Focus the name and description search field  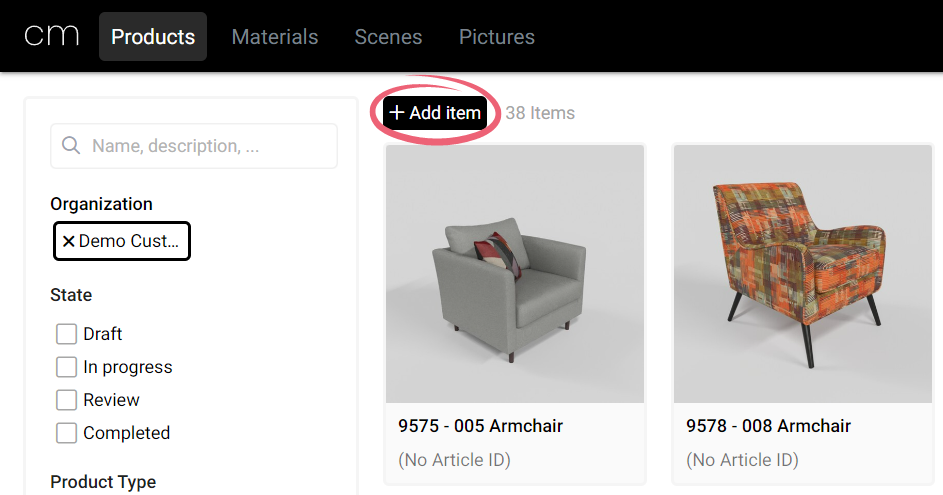pyautogui.click(x=210, y=146)
